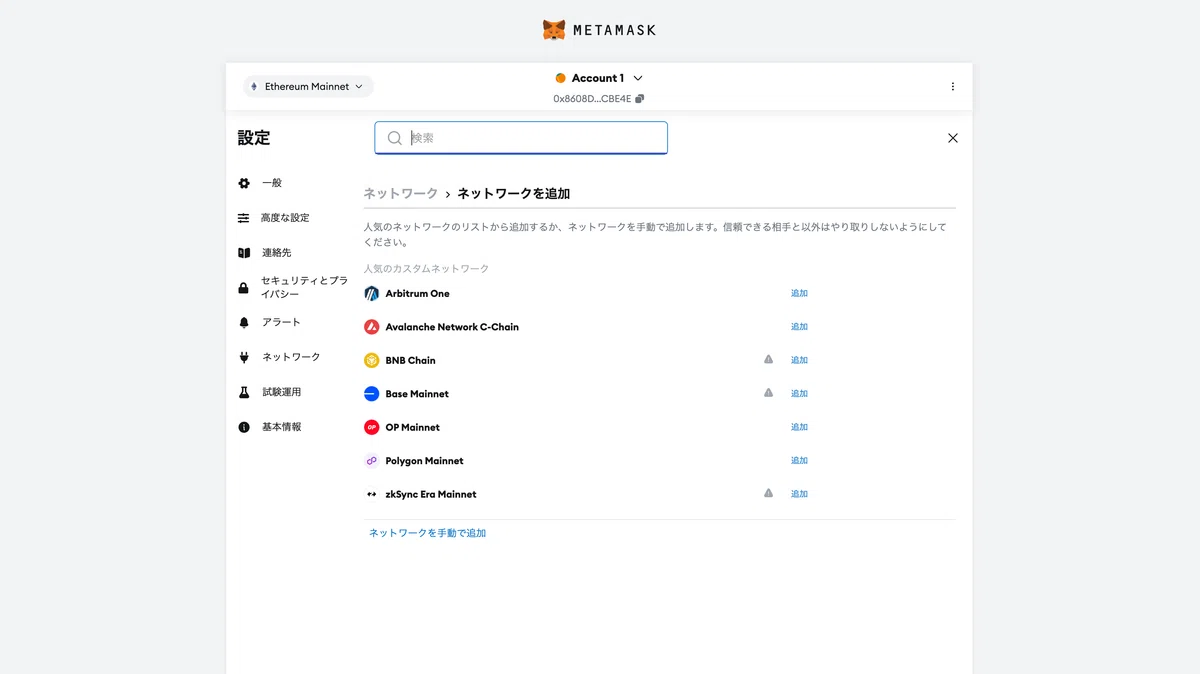1200x674 pixels.
Task: Click the Arbitrum One logo icon
Action: pyautogui.click(x=372, y=294)
